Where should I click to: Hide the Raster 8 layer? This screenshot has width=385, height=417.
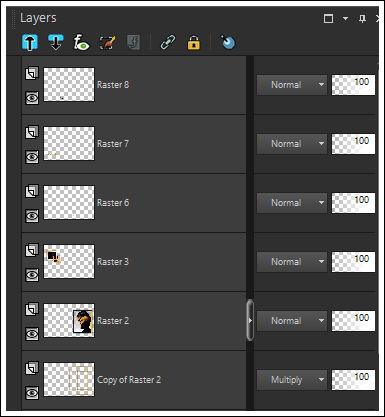click(x=32, y=98)
